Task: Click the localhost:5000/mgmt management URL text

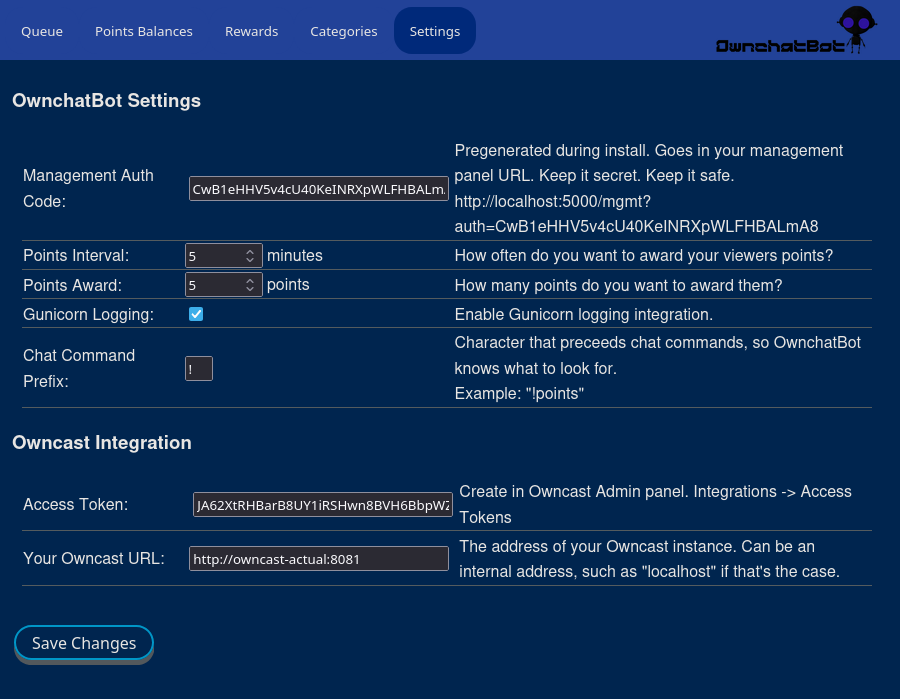Action: [x=637, y=214]
